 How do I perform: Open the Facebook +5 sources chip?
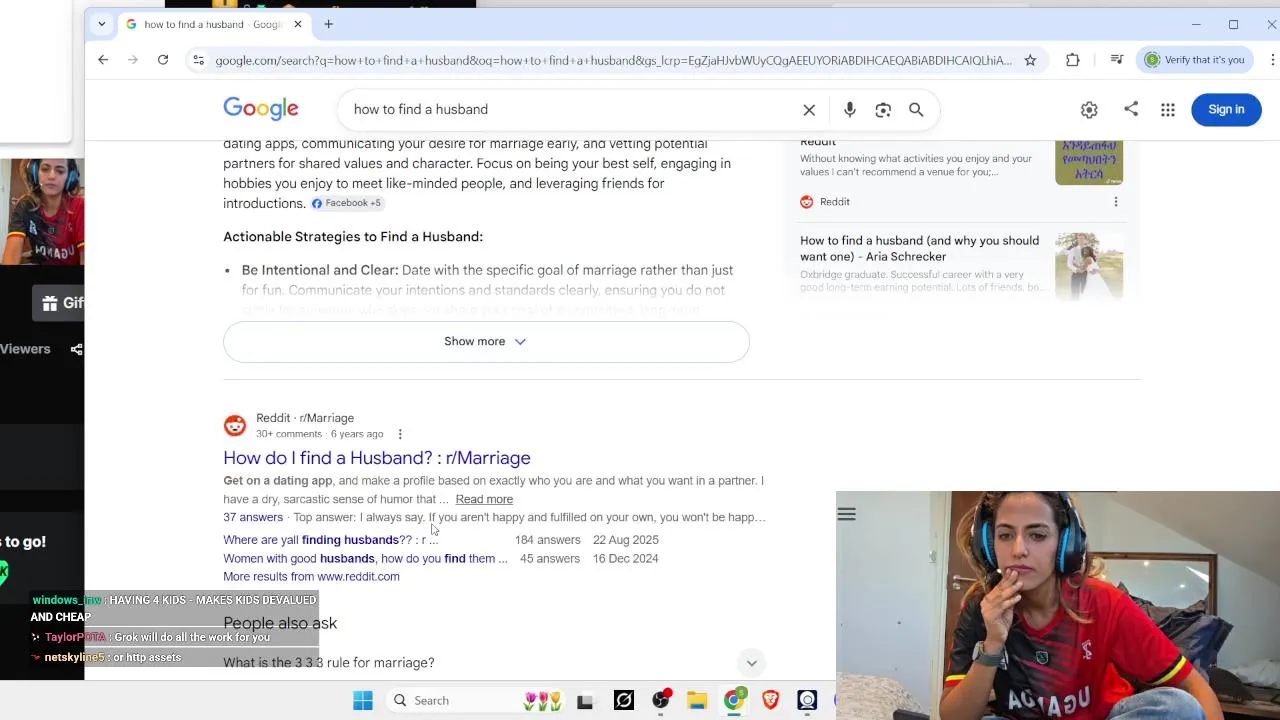[x=346, y=203]
